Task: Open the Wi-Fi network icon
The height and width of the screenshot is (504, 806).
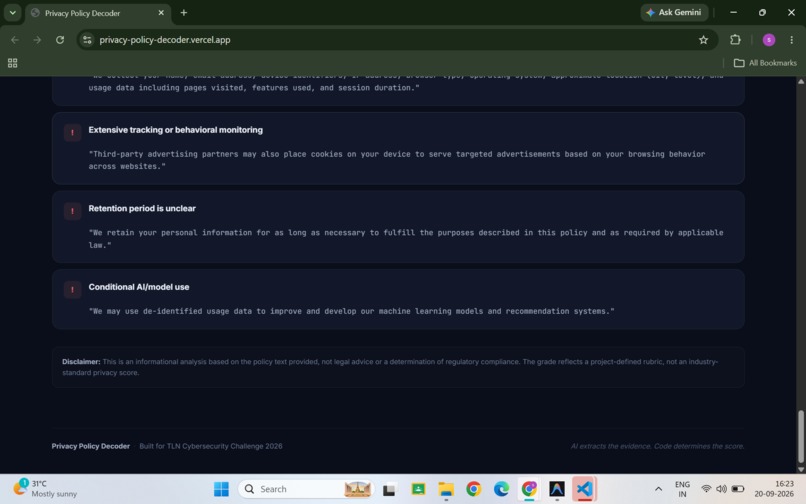Action: click(706, 489)
